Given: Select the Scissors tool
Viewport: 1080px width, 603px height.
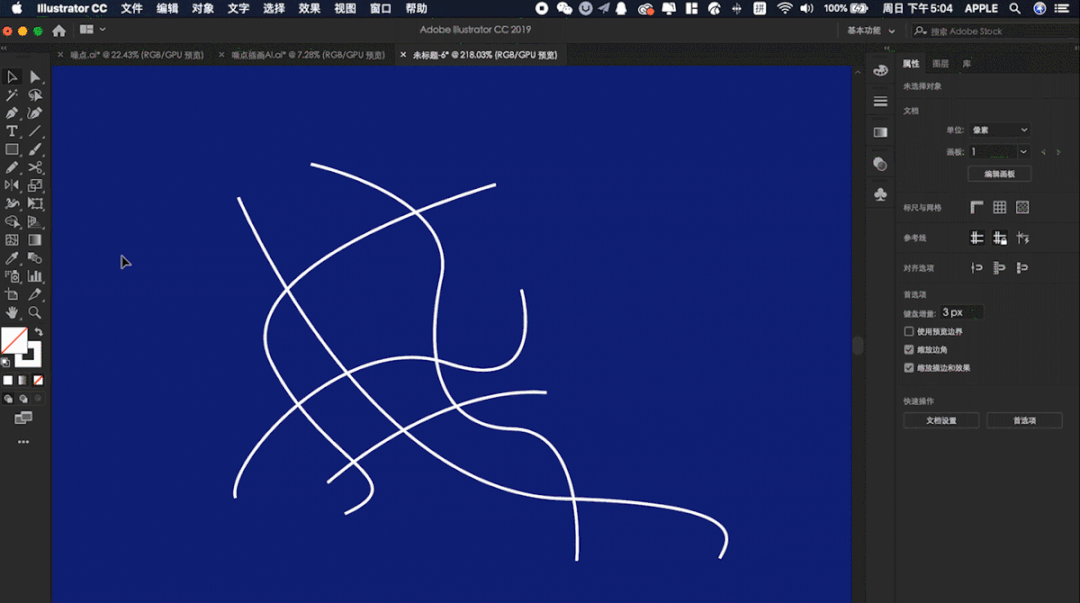Looking at the screenshot, I should [35, 168].
